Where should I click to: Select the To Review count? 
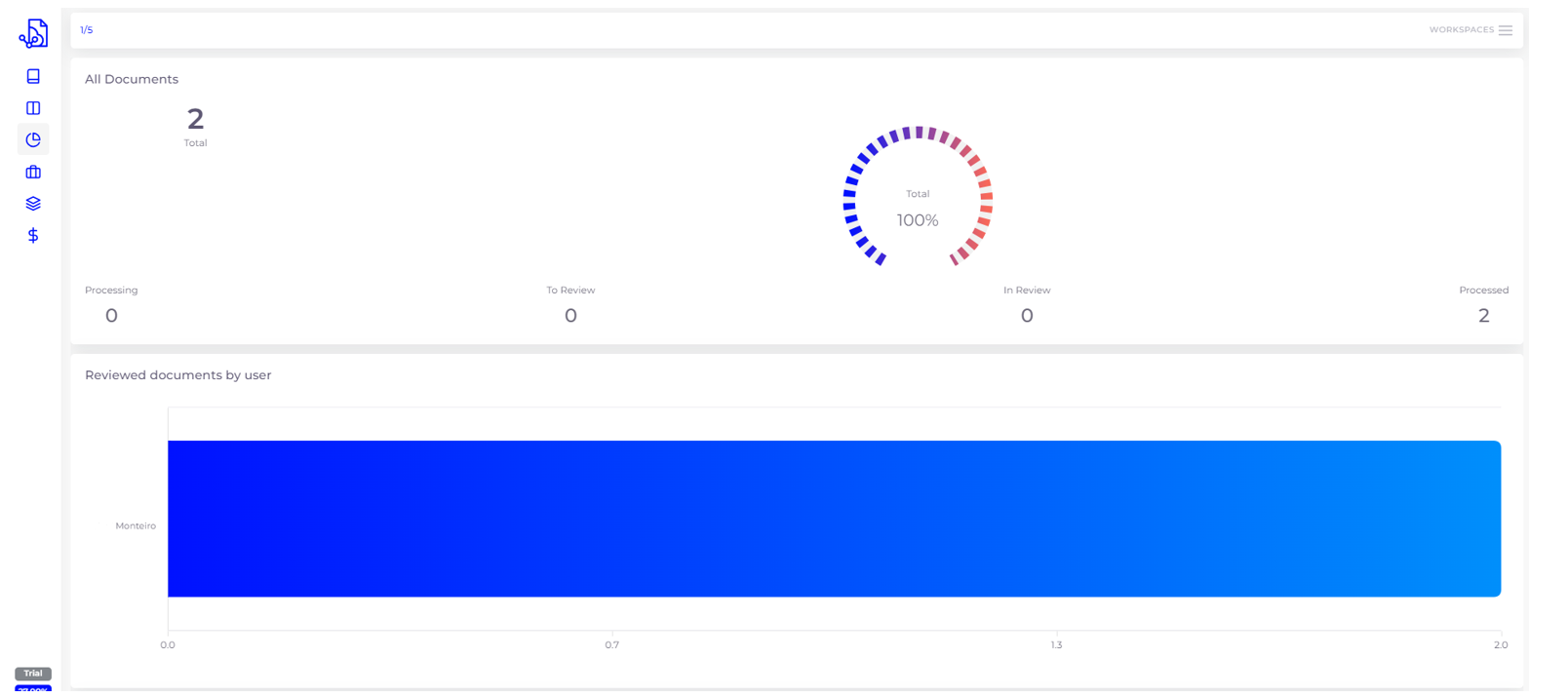570,316
